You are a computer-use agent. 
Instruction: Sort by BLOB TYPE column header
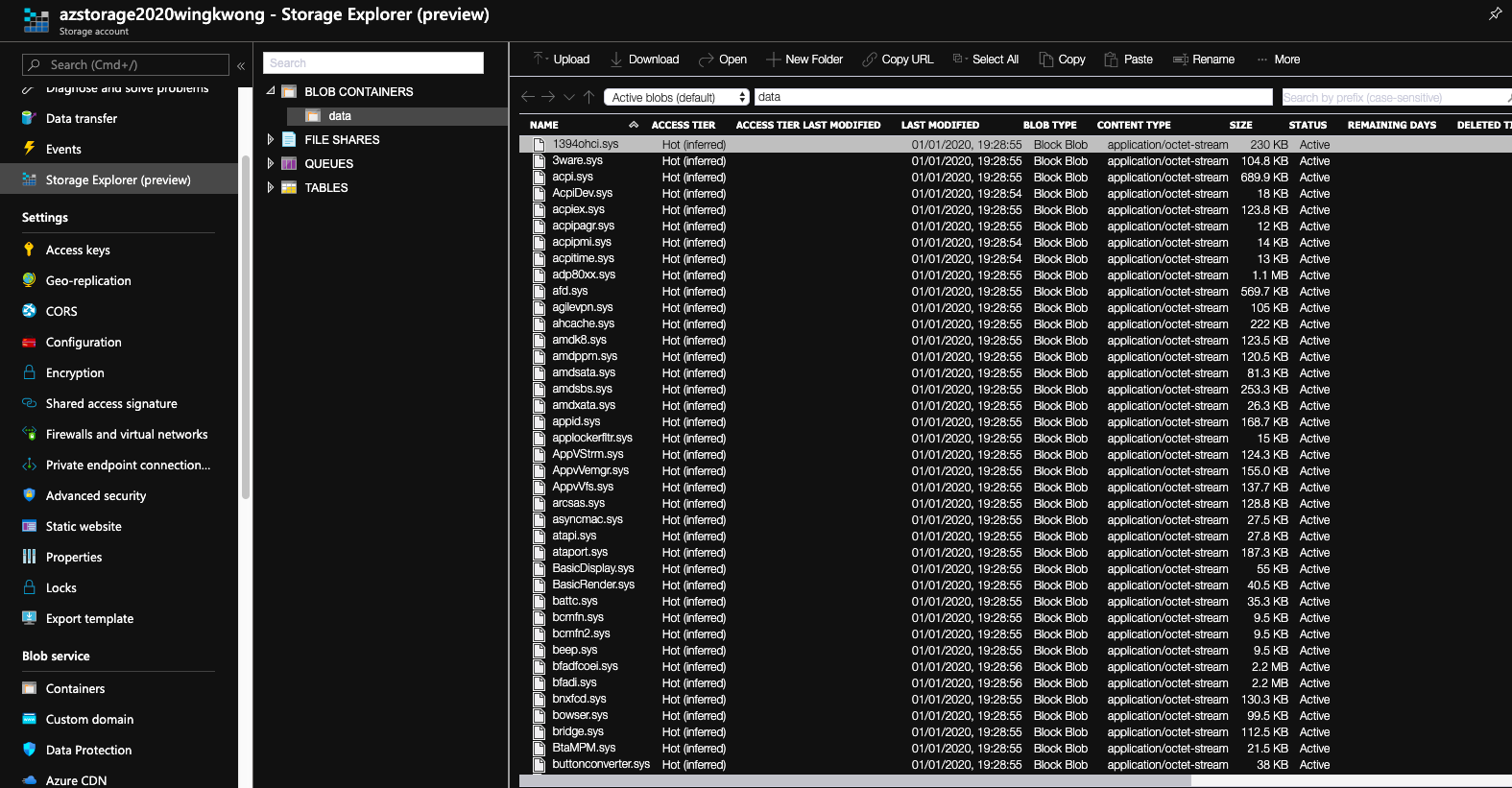[x=1049, y=125]
